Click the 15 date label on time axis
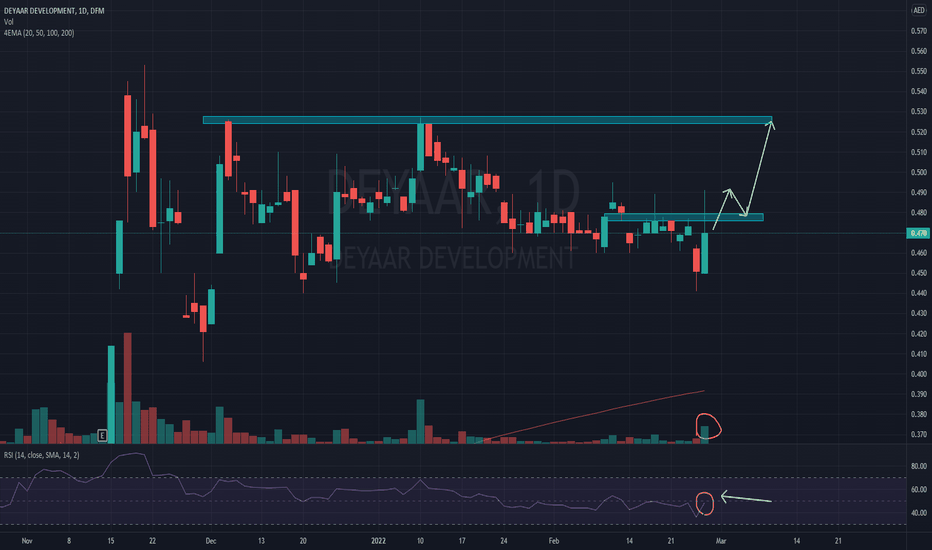Viewport: 932px width, 550px height. 111,541
